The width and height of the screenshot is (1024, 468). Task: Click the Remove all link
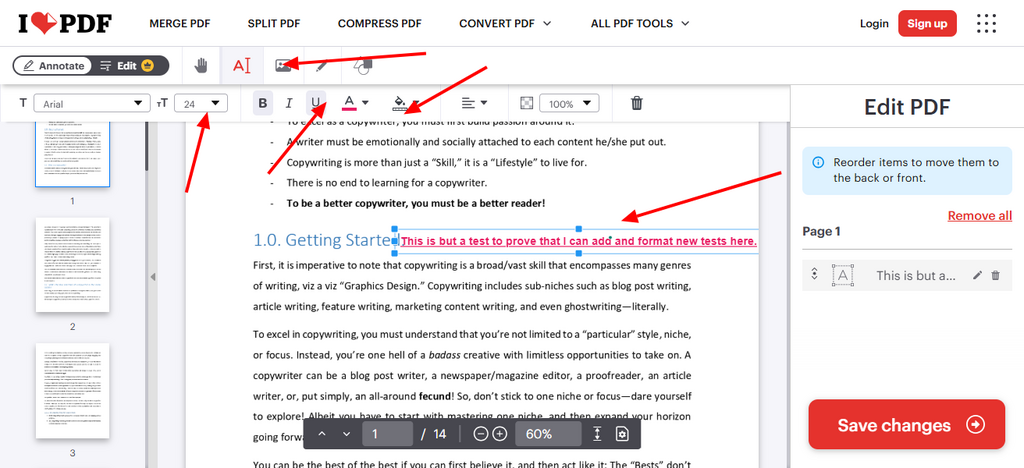coord(979,215)
